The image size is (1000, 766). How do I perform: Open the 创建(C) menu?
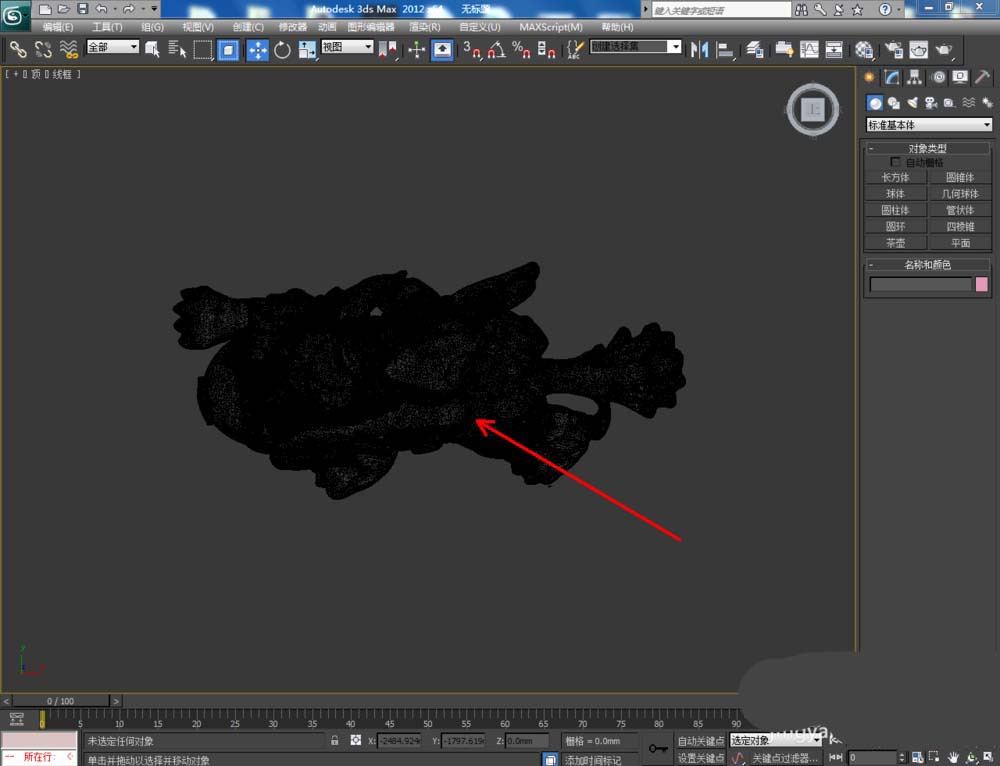tap(248, 27)
